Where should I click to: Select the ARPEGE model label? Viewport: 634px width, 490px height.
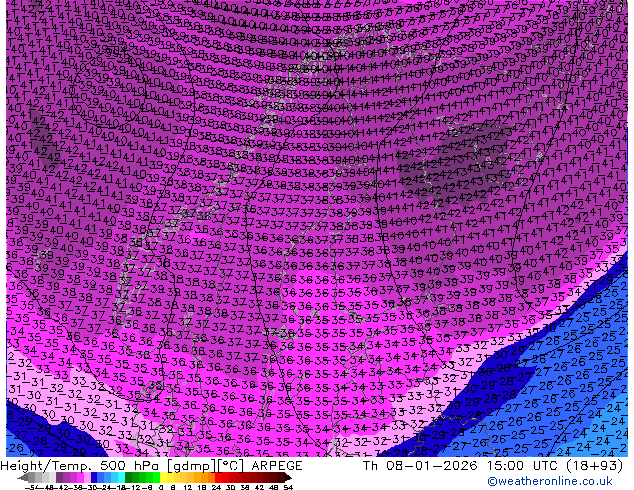(x=277, y=466)
